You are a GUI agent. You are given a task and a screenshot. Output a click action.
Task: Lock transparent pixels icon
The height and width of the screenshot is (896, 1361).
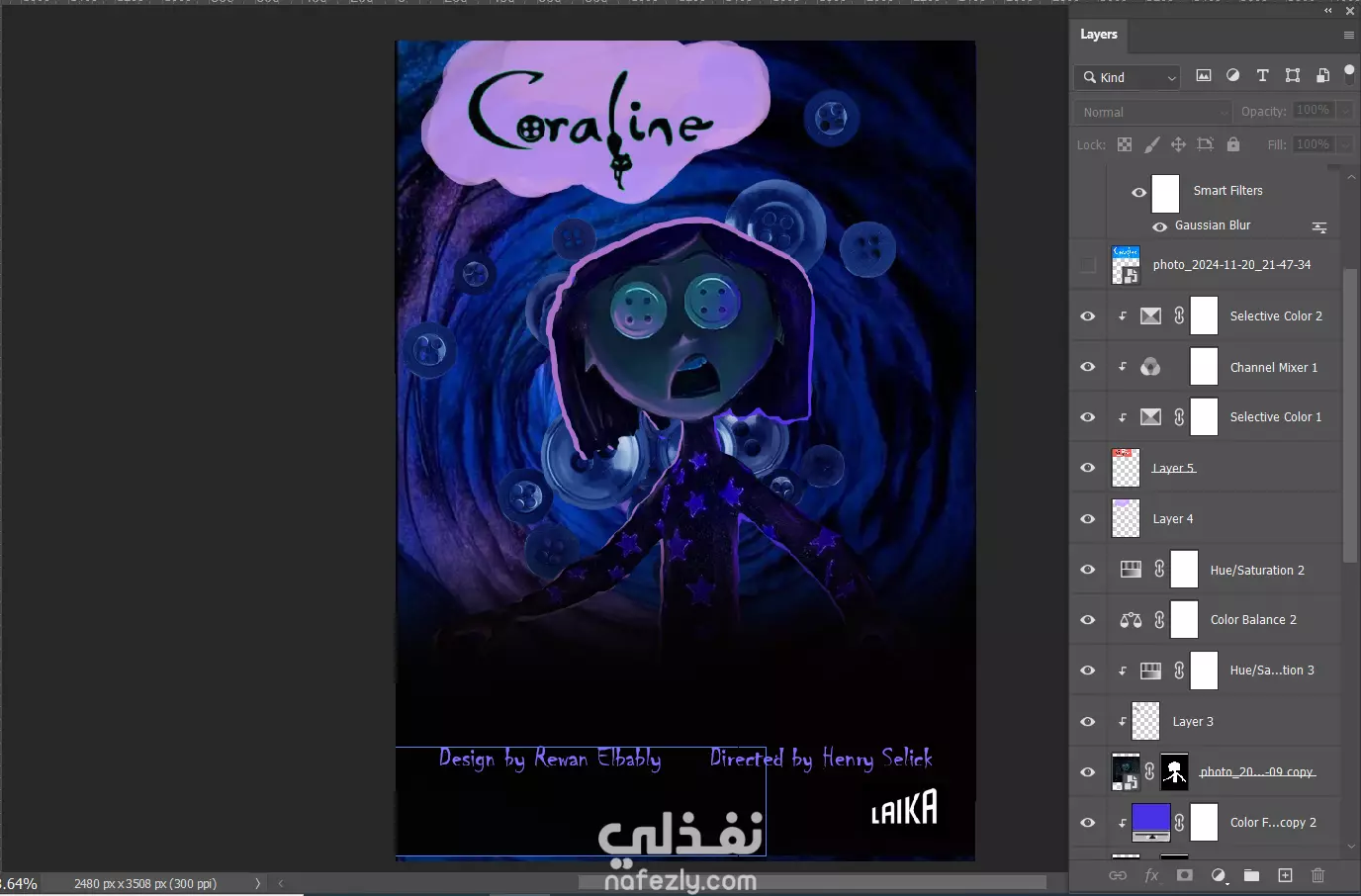point(1125,144)
